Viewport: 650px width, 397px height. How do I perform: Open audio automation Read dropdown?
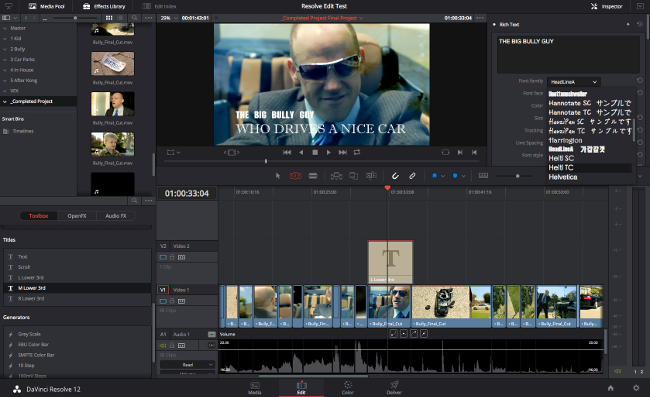coord(187,365)
